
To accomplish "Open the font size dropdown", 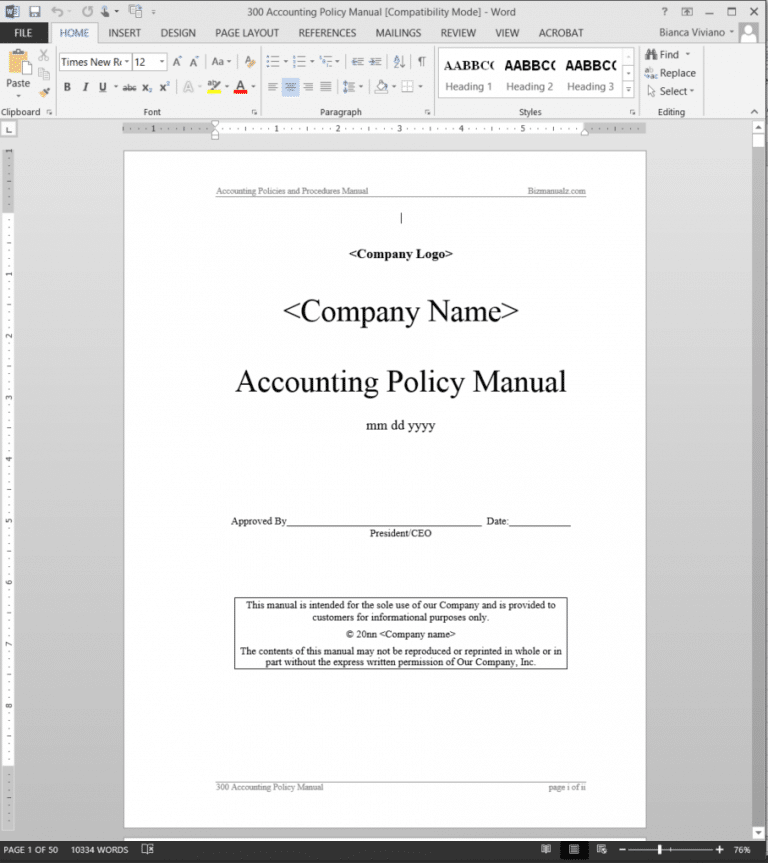I will tap(162, 62).
